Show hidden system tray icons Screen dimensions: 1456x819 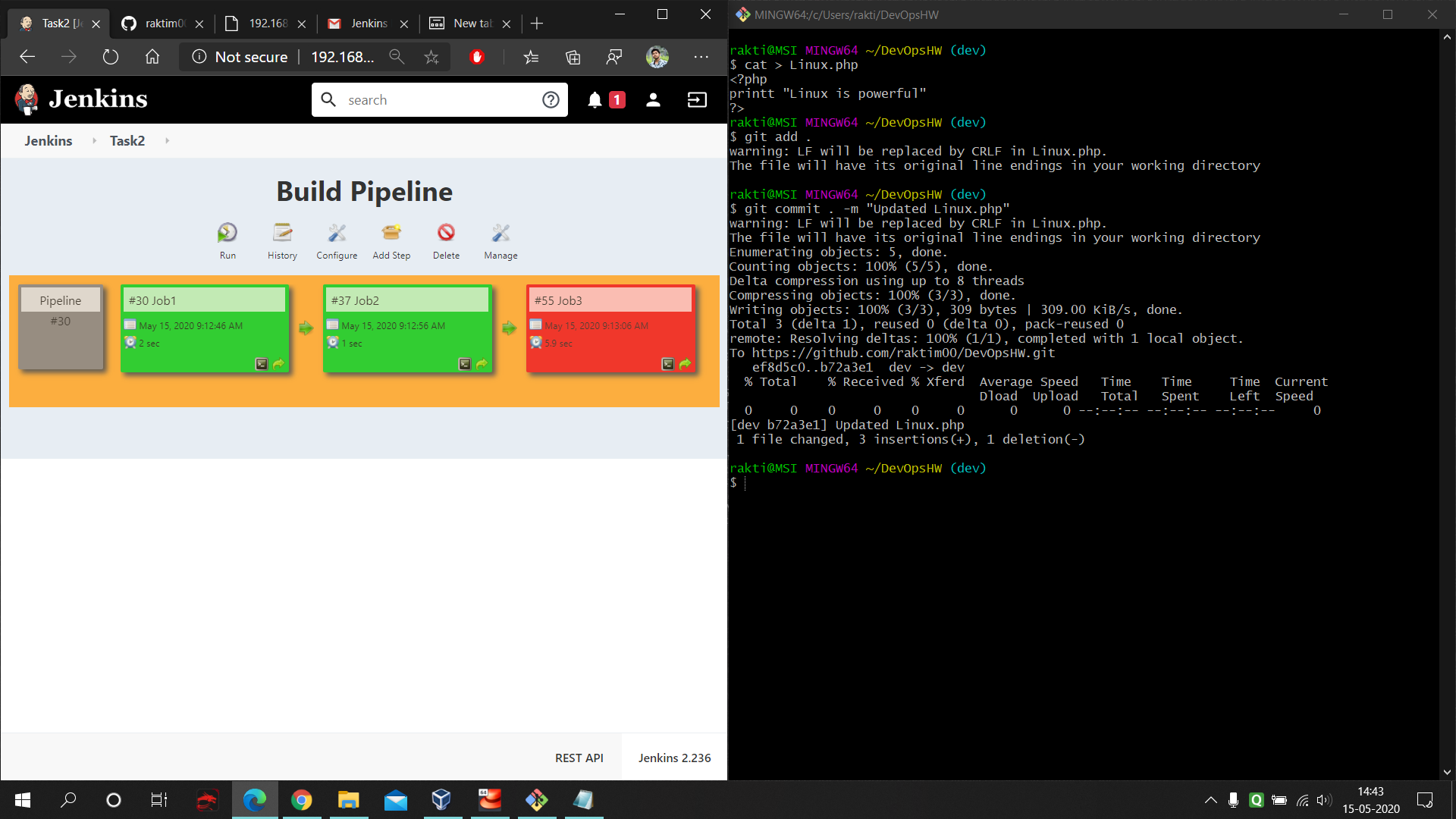(1210, 800)
